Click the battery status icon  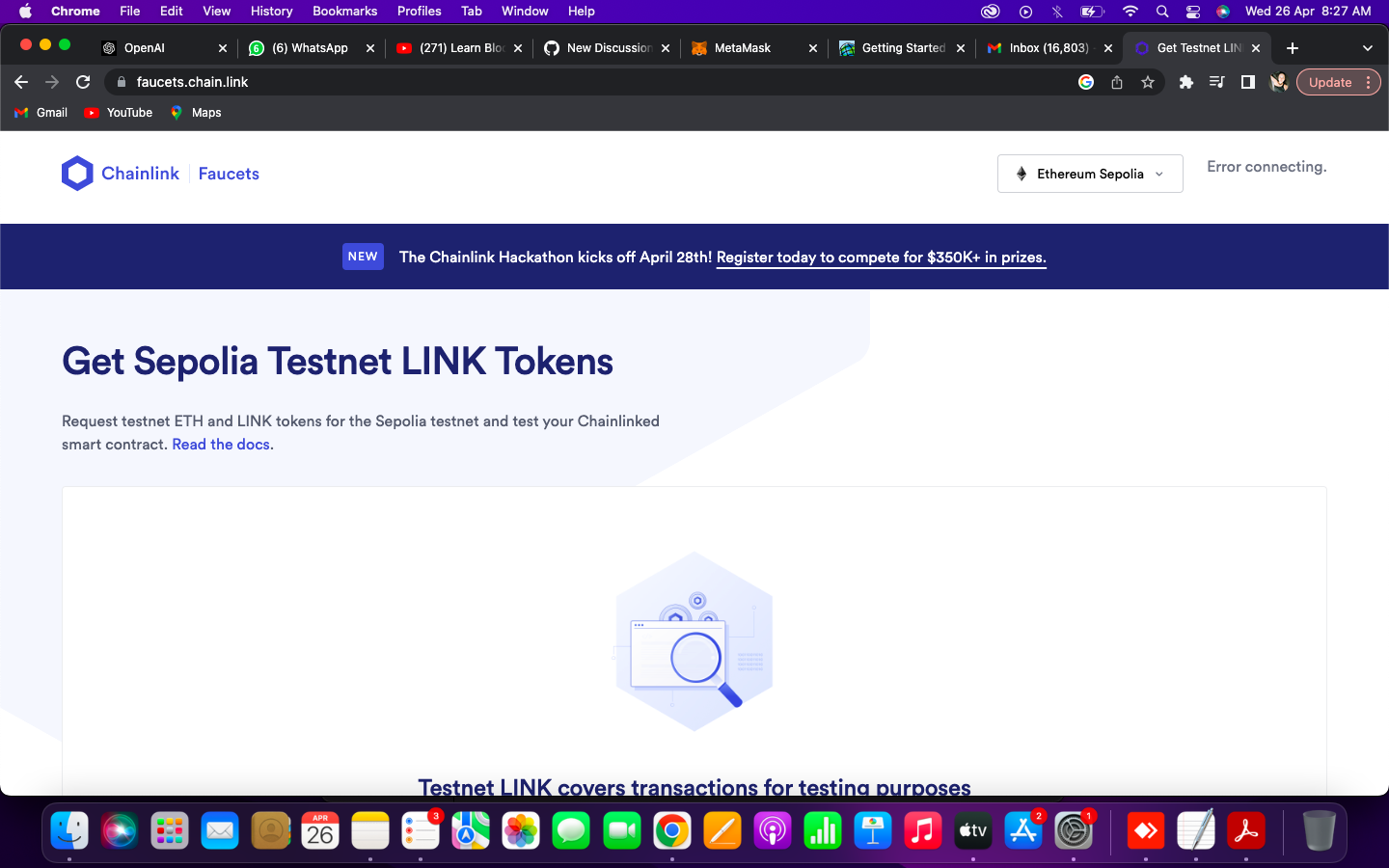(1092, 12)
